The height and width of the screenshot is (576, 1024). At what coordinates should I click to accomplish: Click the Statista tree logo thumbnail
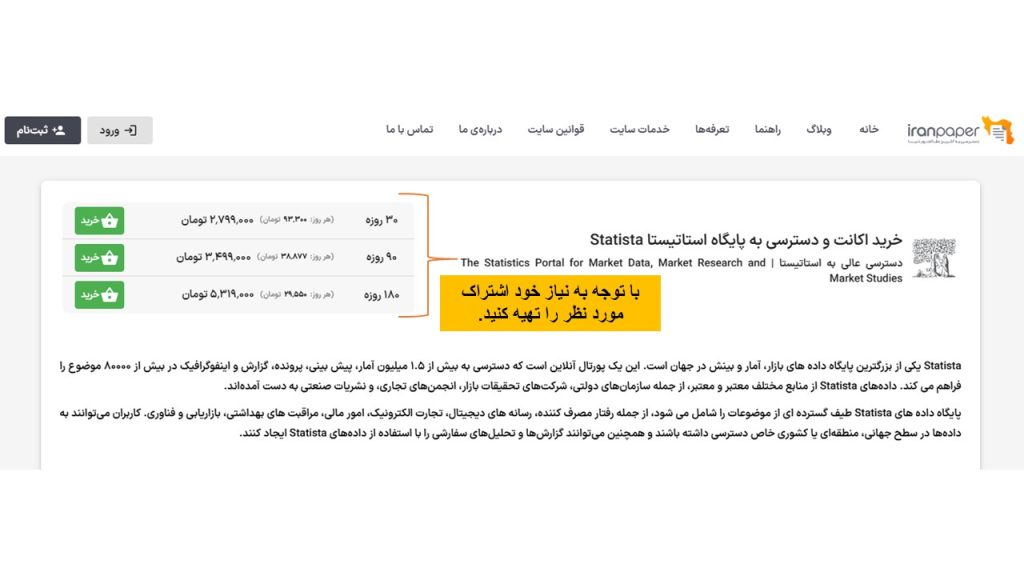[934, 258]
